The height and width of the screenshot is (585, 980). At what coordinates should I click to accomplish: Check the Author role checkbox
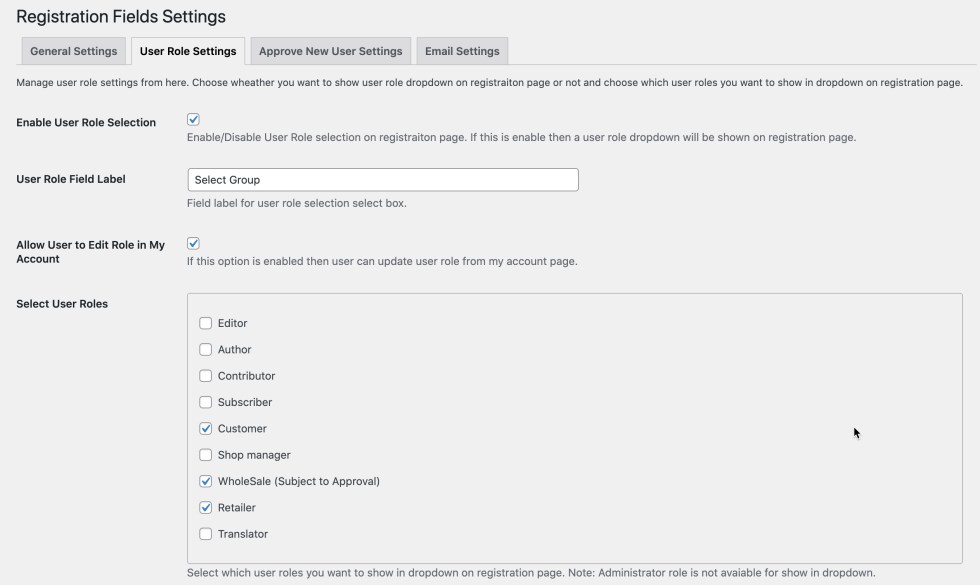pyautogui.click(x=206, y=349)
